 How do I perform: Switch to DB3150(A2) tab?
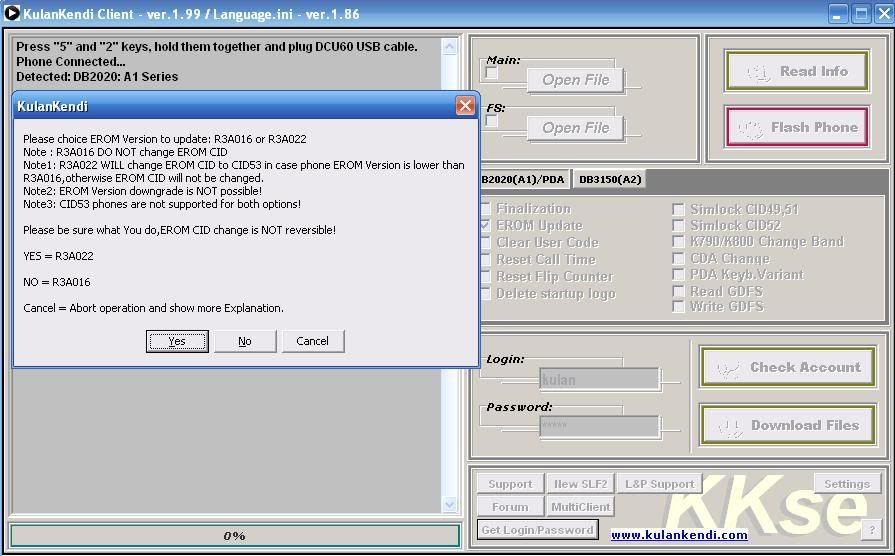pyautogui.click(x=610, y=179)
